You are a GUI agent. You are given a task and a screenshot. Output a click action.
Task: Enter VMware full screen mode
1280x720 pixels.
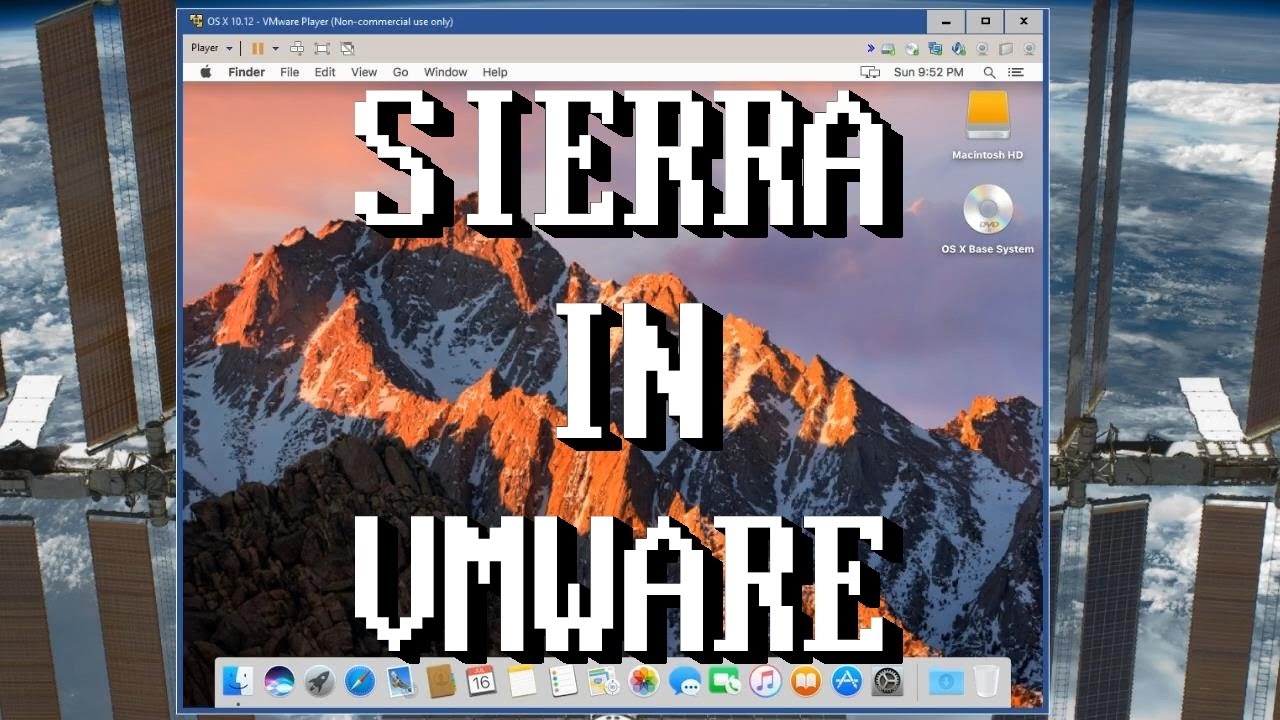pos(322,48)
